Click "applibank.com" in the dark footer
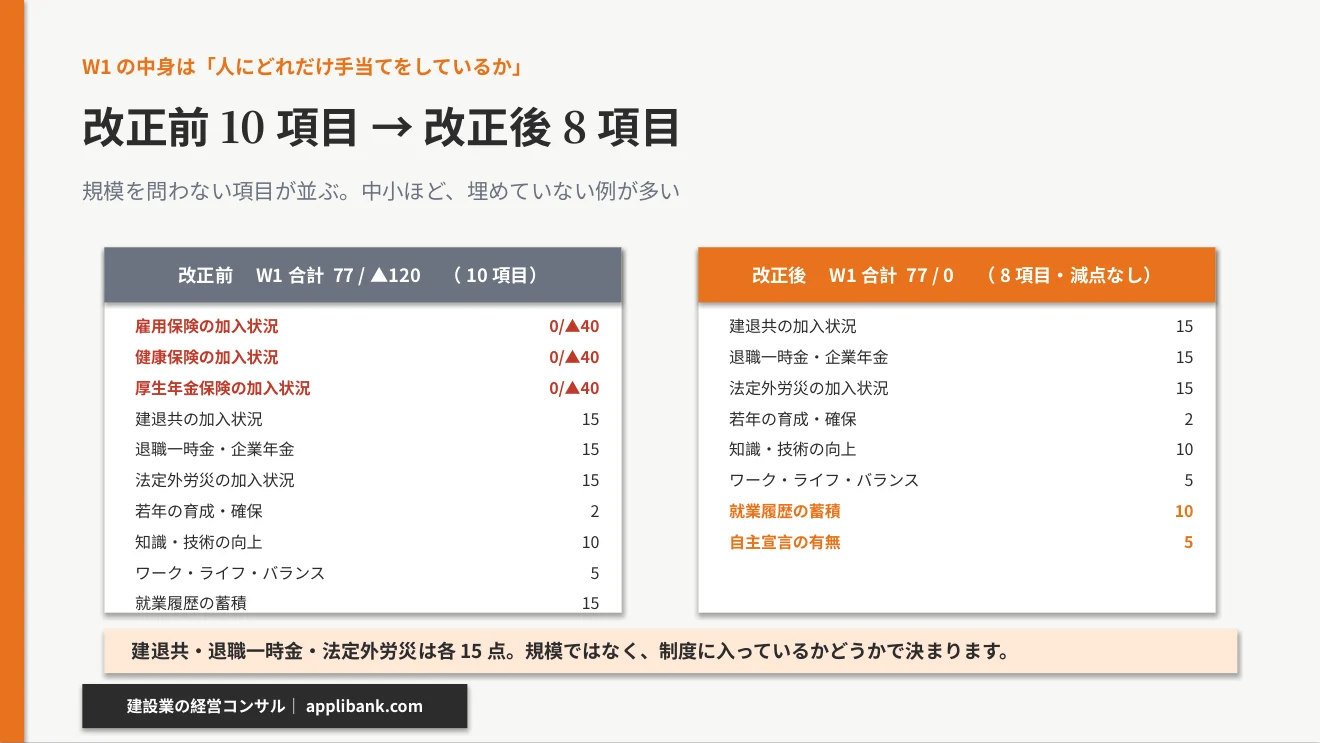This screenshot has width=1320, height=743. pyautogui.click(x=363, y=706)
